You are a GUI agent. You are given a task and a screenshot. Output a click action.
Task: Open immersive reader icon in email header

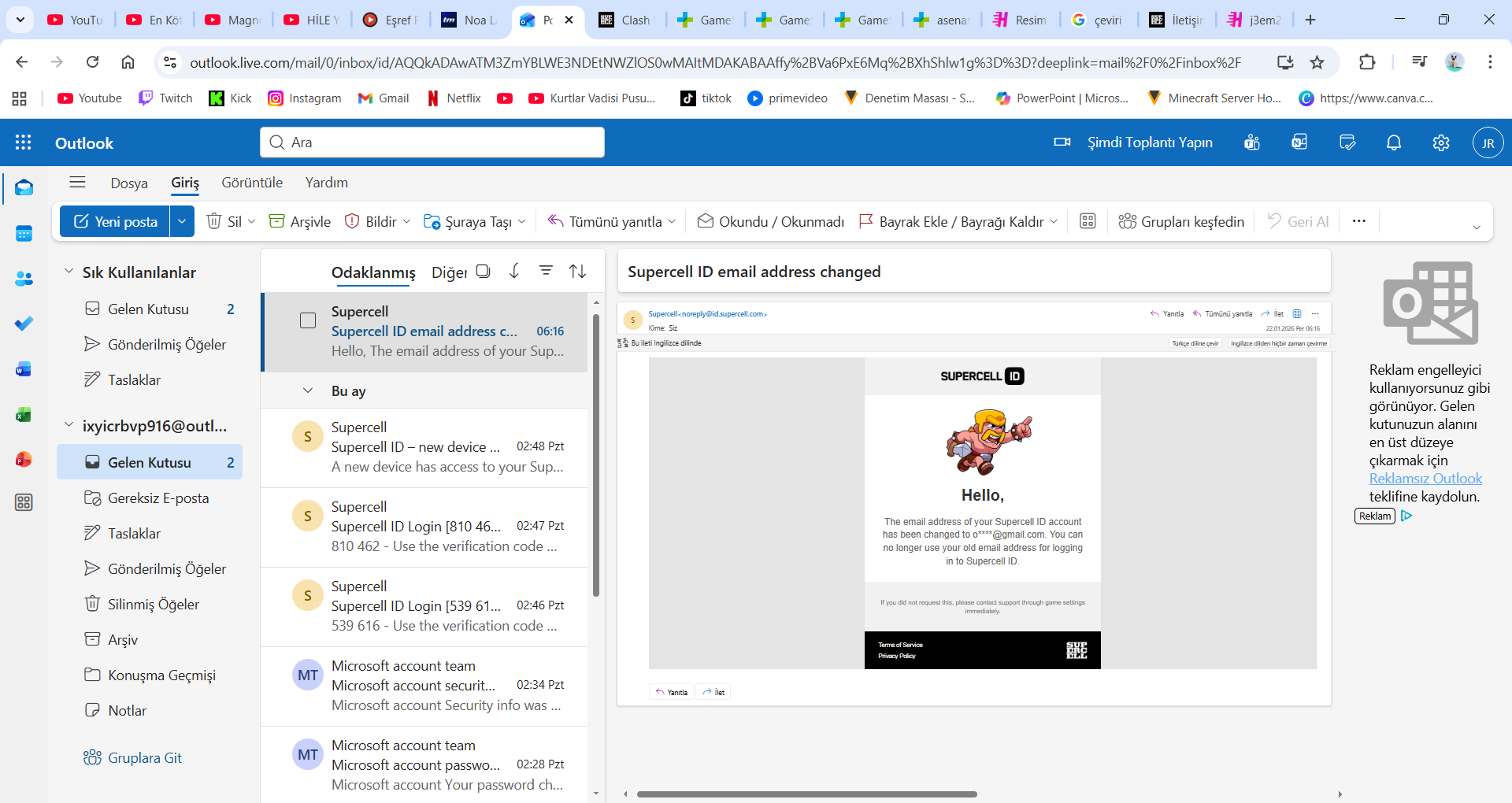point(1297,313)
